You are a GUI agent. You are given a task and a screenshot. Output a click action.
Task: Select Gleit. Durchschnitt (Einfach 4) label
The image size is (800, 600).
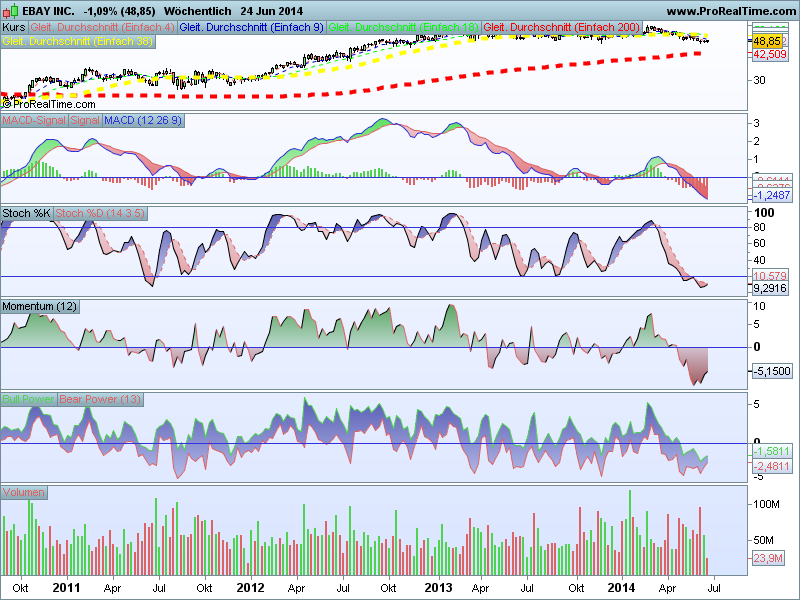(103, 28)
